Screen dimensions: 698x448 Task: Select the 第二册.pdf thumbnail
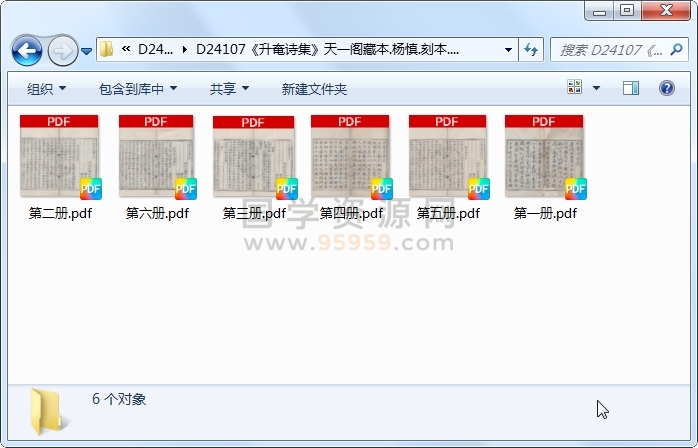[59, 156]
